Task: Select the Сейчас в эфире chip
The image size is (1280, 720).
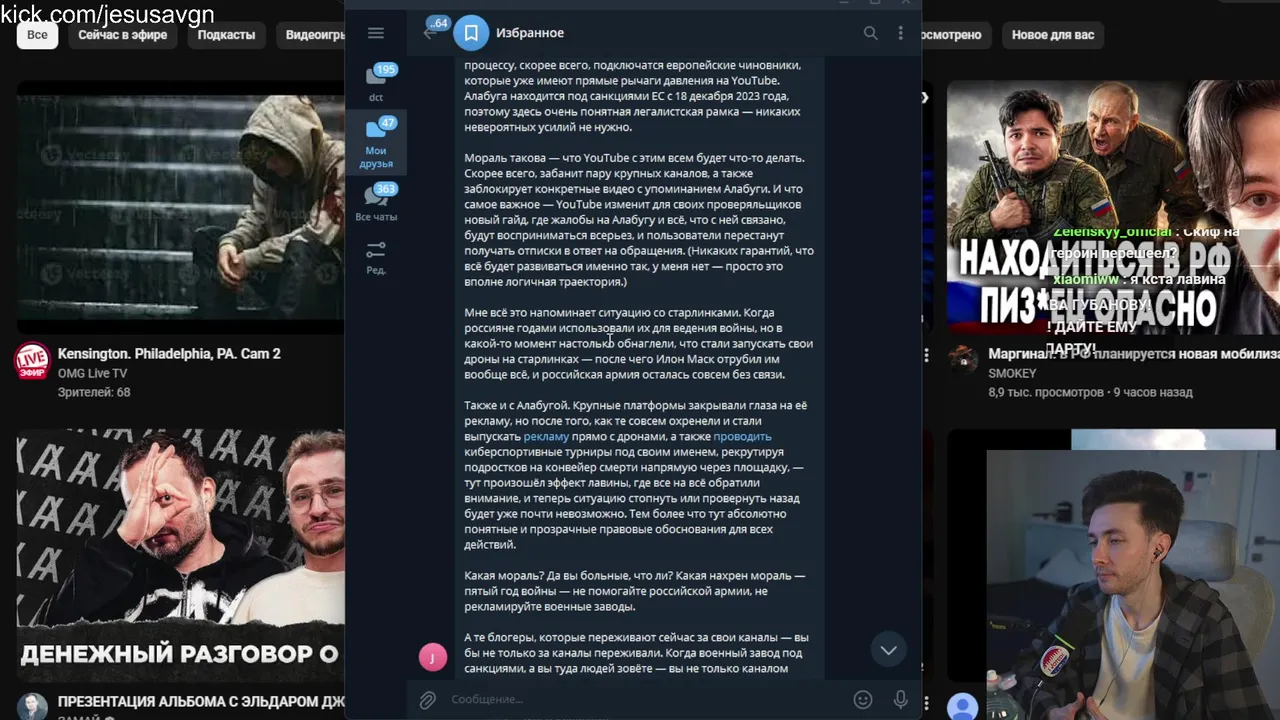Action: 123,35
